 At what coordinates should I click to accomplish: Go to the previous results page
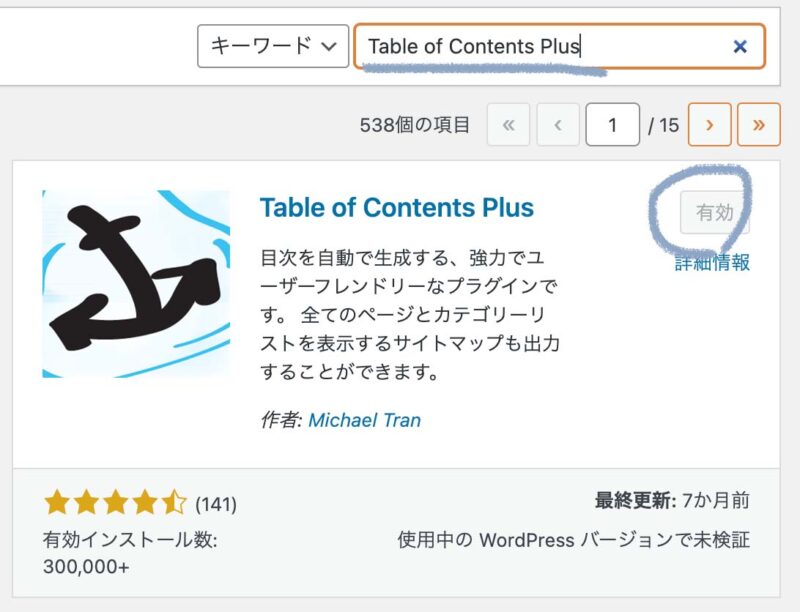(x=558, y=125)
